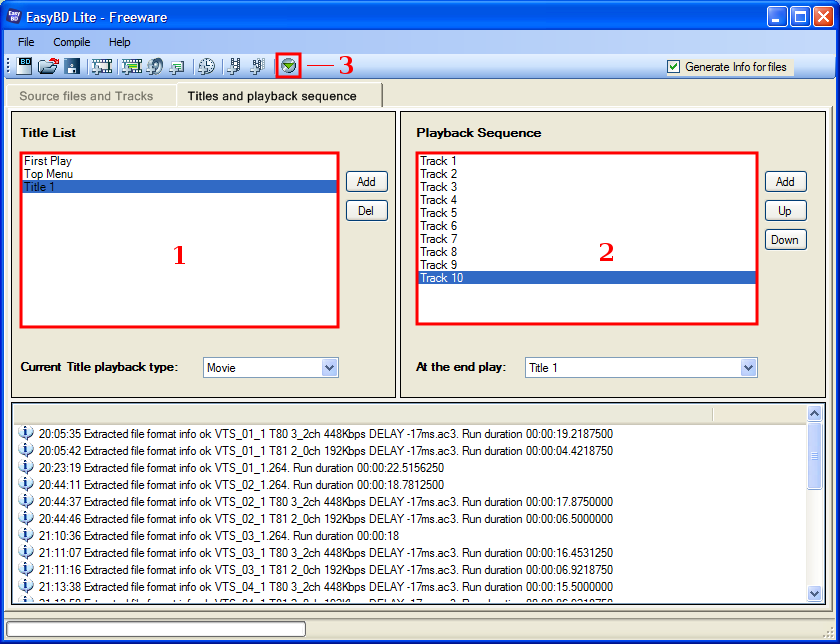Click the log scrollbar up arrow
The height and width of the screenshot is (644, 840).
click(814, 413)
